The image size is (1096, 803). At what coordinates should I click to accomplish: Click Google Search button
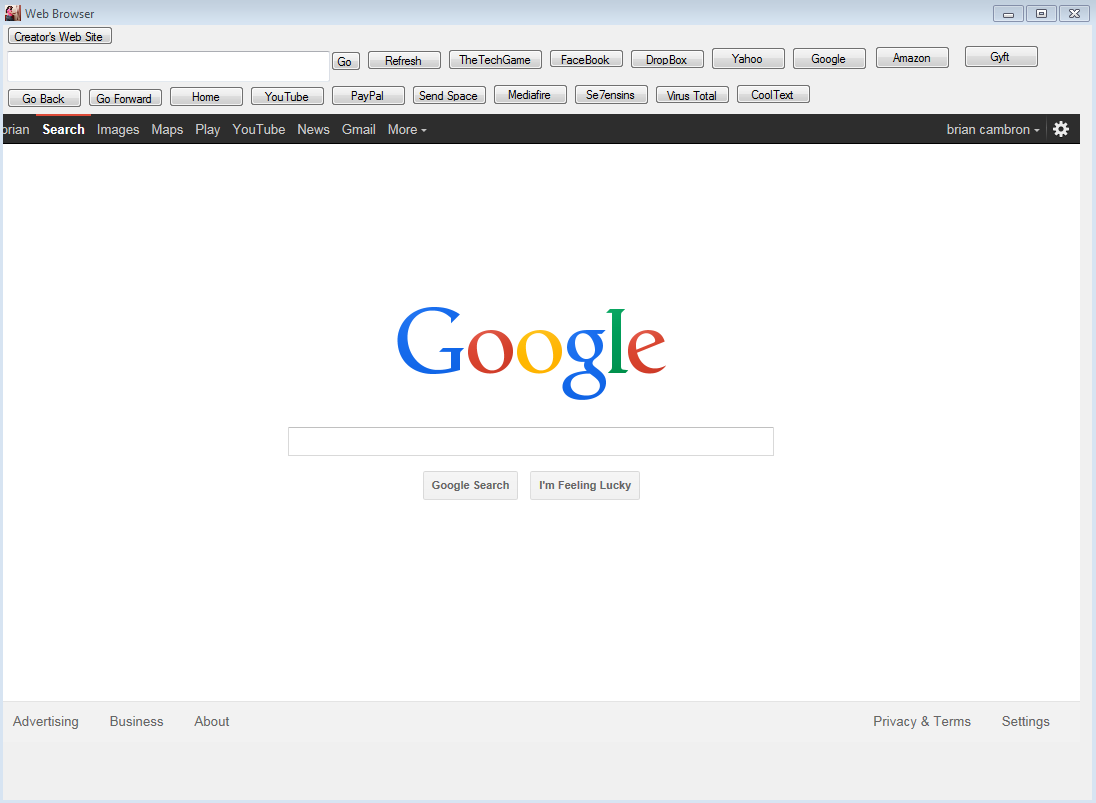point(470,486)
